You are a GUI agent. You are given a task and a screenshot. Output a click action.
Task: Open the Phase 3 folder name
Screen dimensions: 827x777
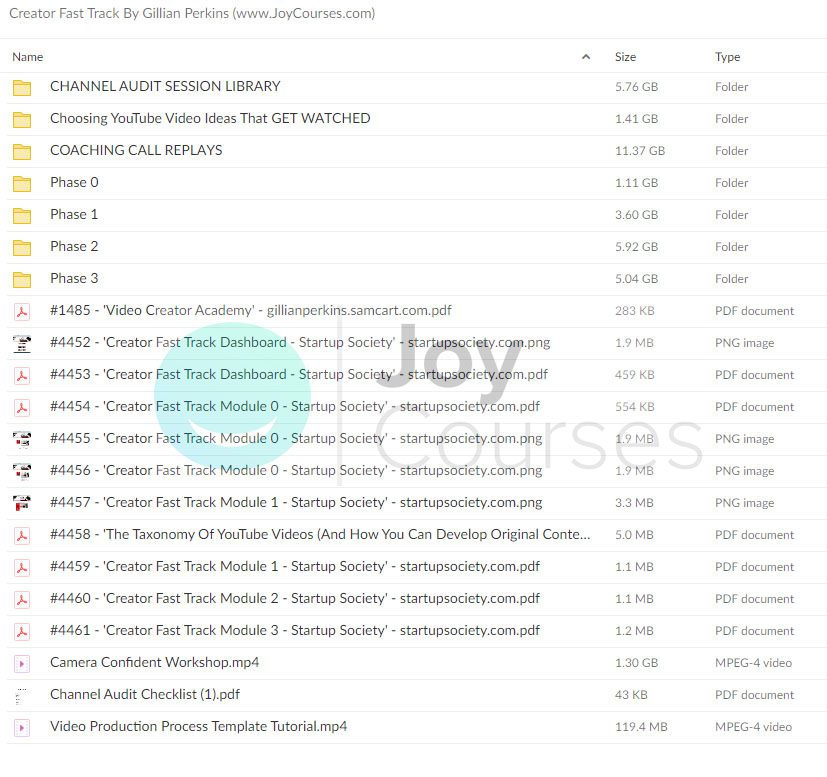tap(74, 278)
